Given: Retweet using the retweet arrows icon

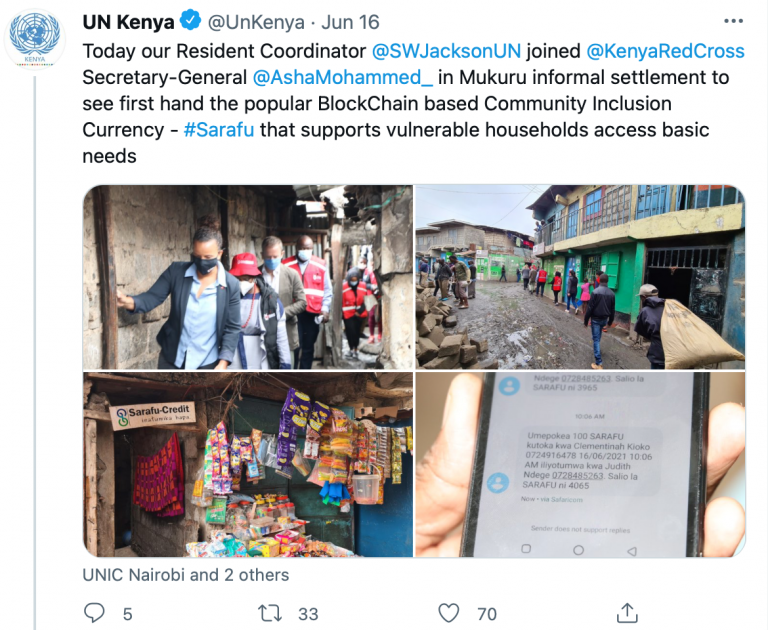Looking at the screenshot, I should [x=270, y=613].
